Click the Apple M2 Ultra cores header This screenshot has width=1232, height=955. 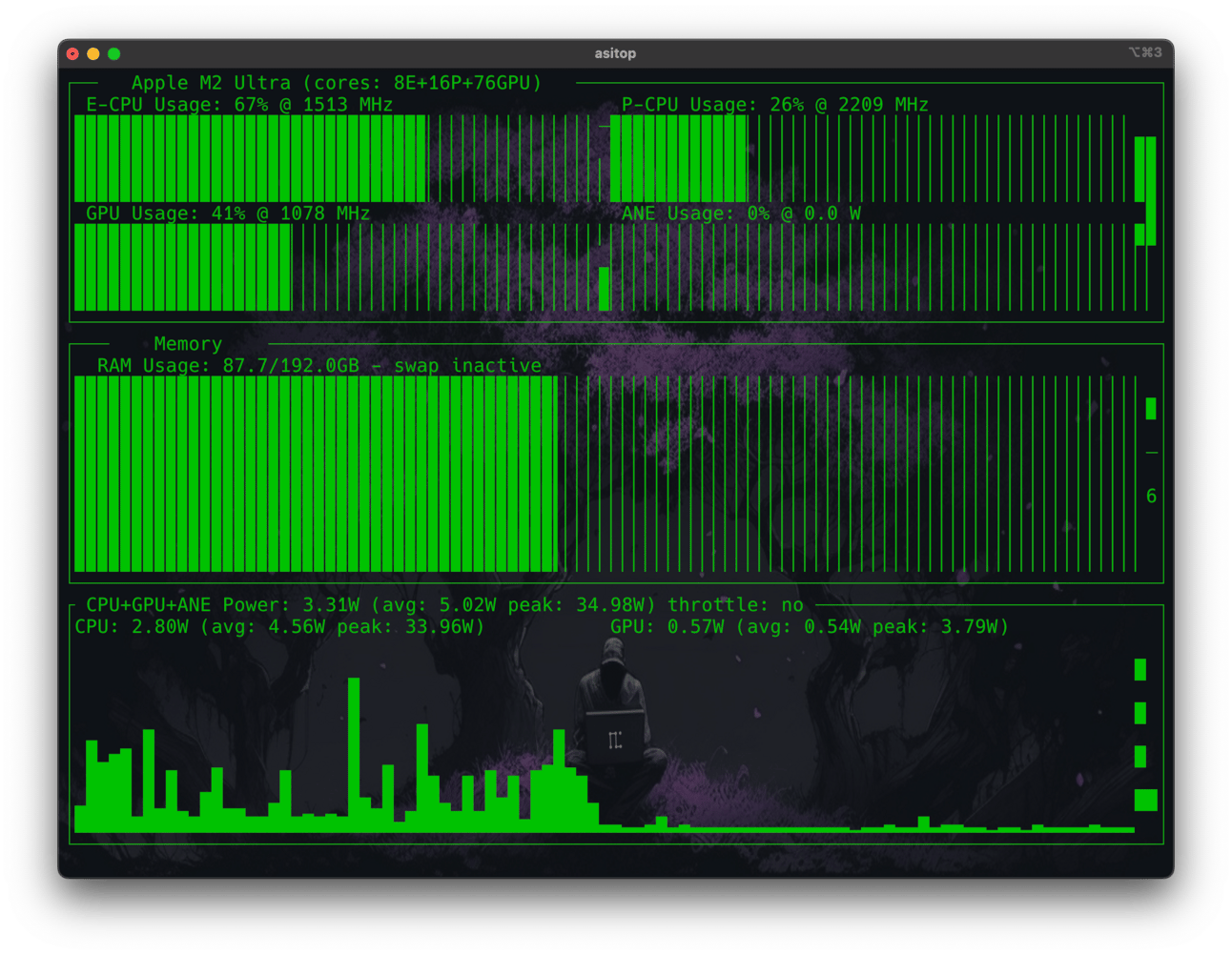(x=337, y=83)
